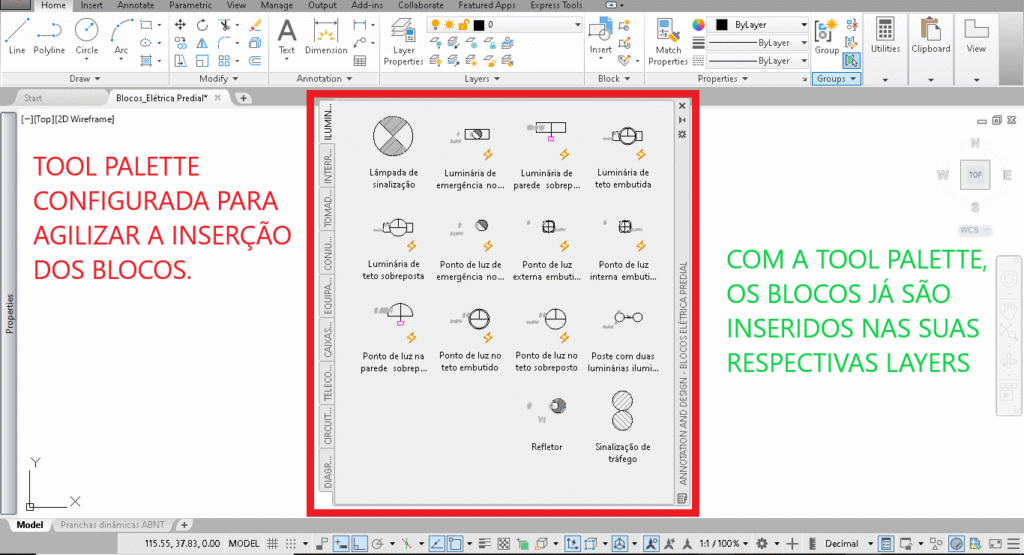Viewport: 1024px width, 555px height.
Task: Add a new layout with plus button
Action: coord(185,524)
